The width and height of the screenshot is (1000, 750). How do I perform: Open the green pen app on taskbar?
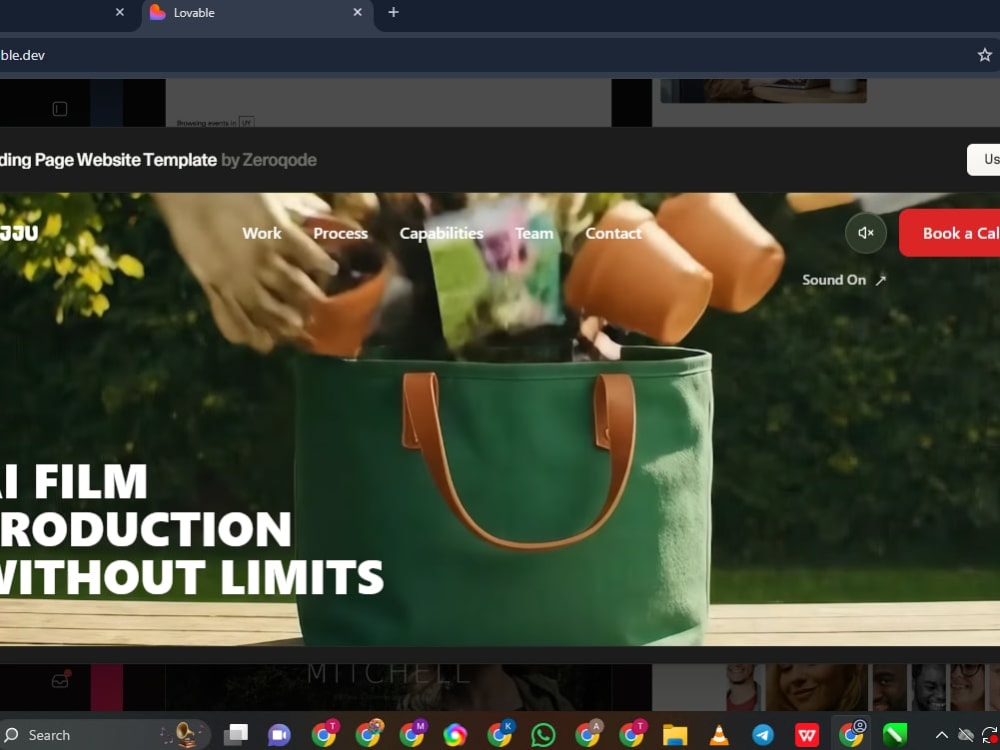pyautogui.click(x=895, y=735)
